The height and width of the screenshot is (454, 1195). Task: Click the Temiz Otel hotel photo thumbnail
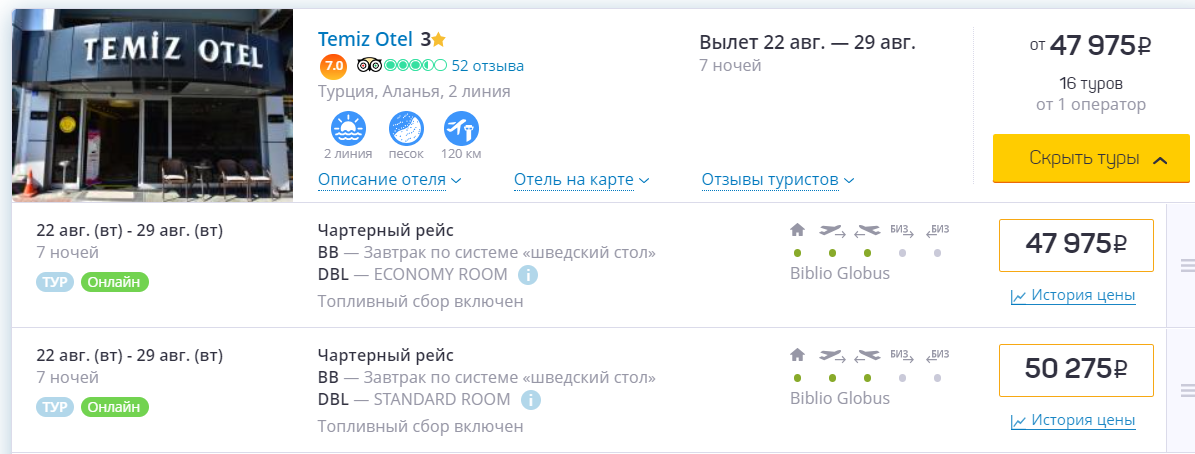click(x=152, y=104)
